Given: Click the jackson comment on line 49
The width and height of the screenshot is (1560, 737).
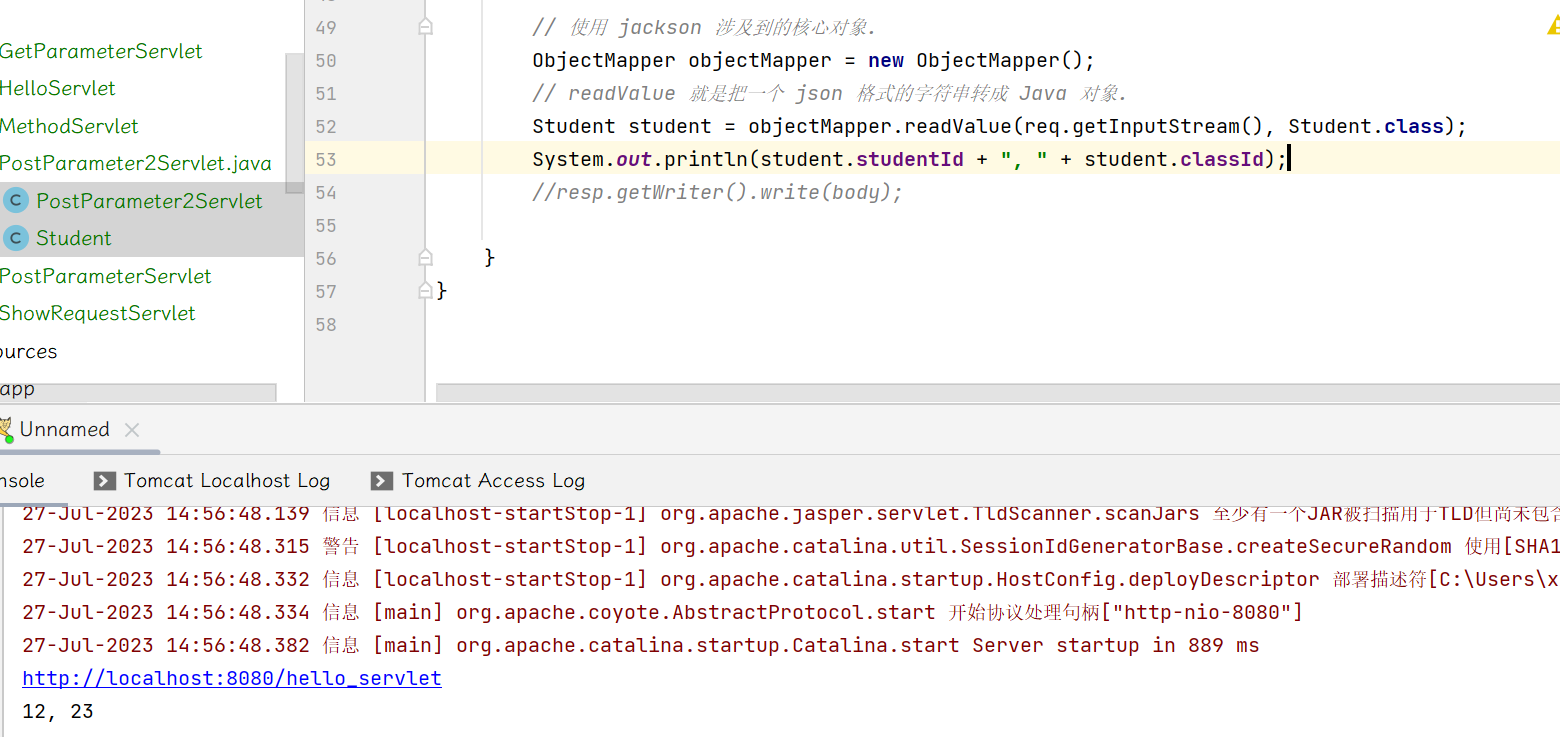Looking at the screenshot, I should coord(704,27).
